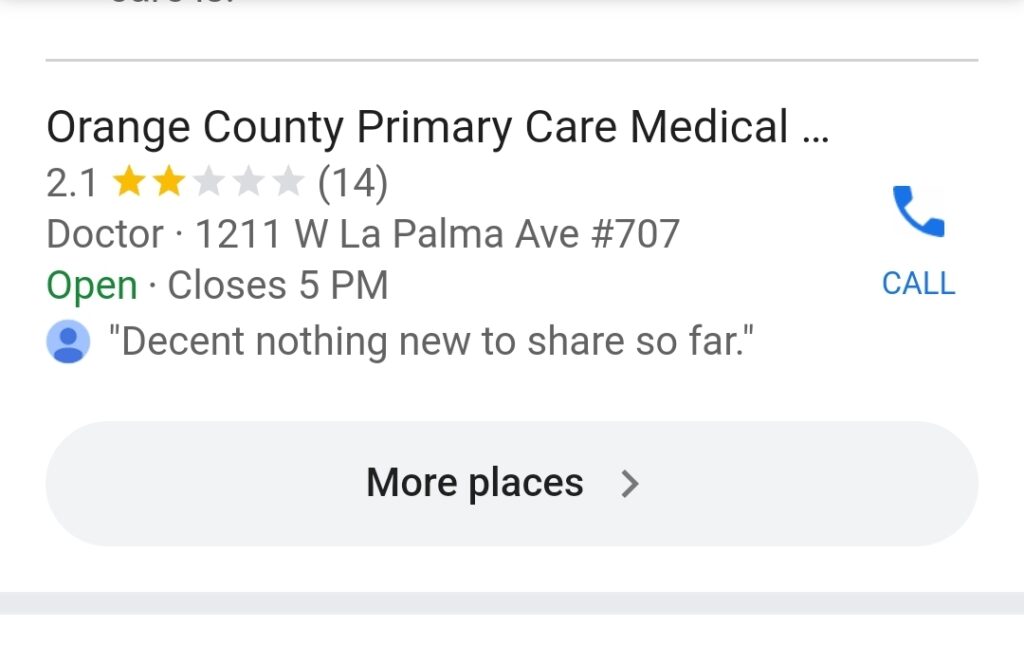The image size is (1024, 645).
Task: Select the 1211 W La Palma Ave address
Action: tap(437, 235)
